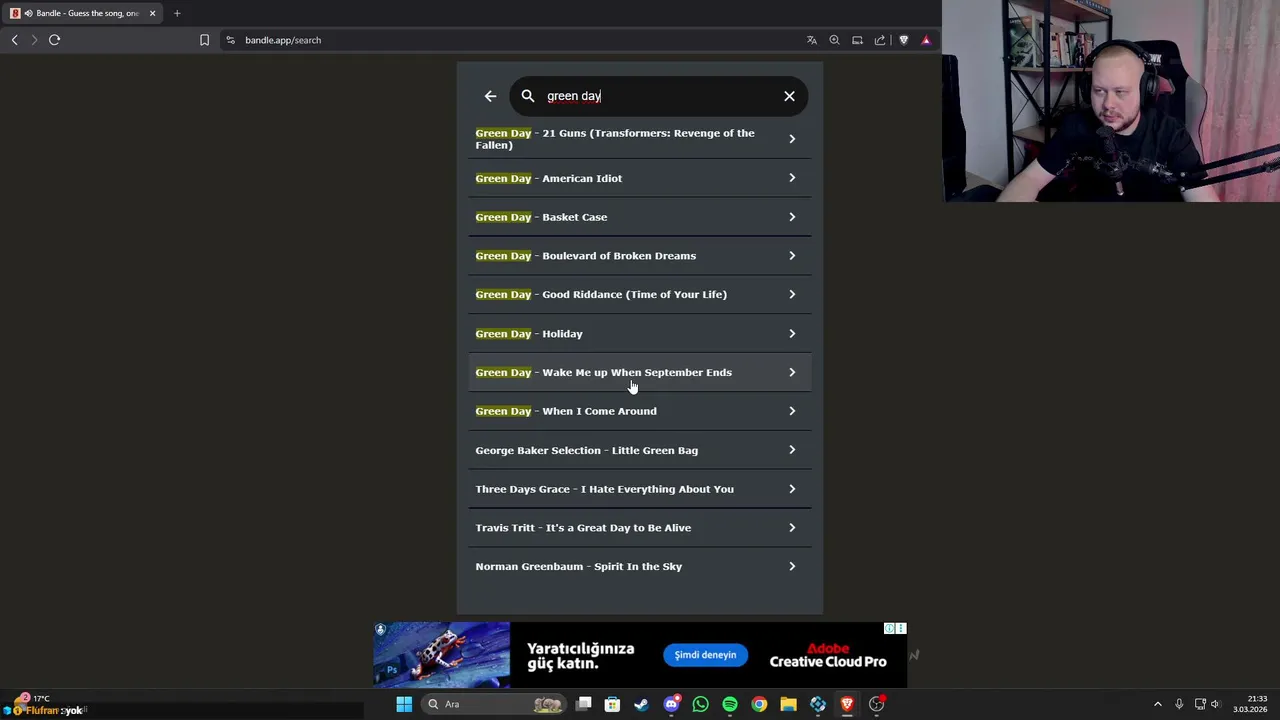Click 'Creative Cloud Pro' logo in the ad
Screen dimensions: 1280x720
coord(828,655)
